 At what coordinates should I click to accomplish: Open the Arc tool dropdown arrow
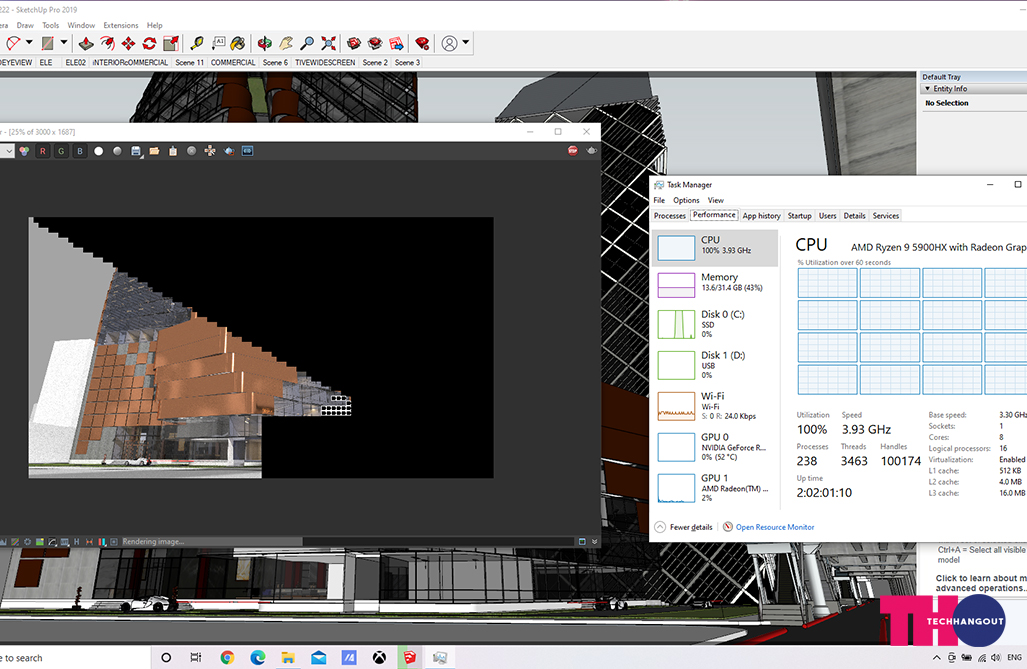[29, 43]
